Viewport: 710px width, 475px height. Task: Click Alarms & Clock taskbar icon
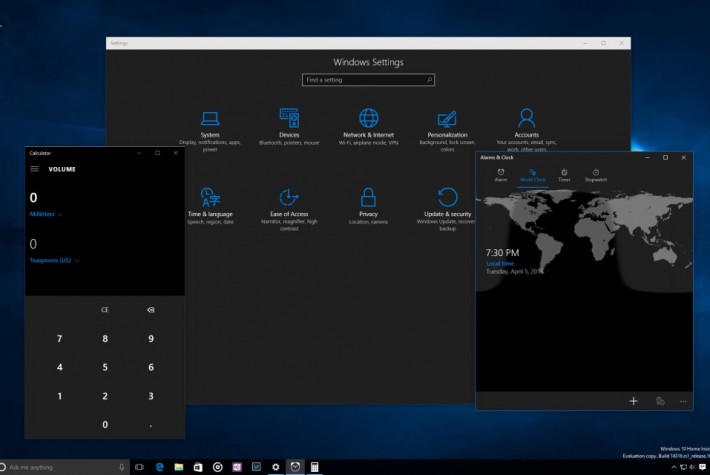tap(295, 467)
